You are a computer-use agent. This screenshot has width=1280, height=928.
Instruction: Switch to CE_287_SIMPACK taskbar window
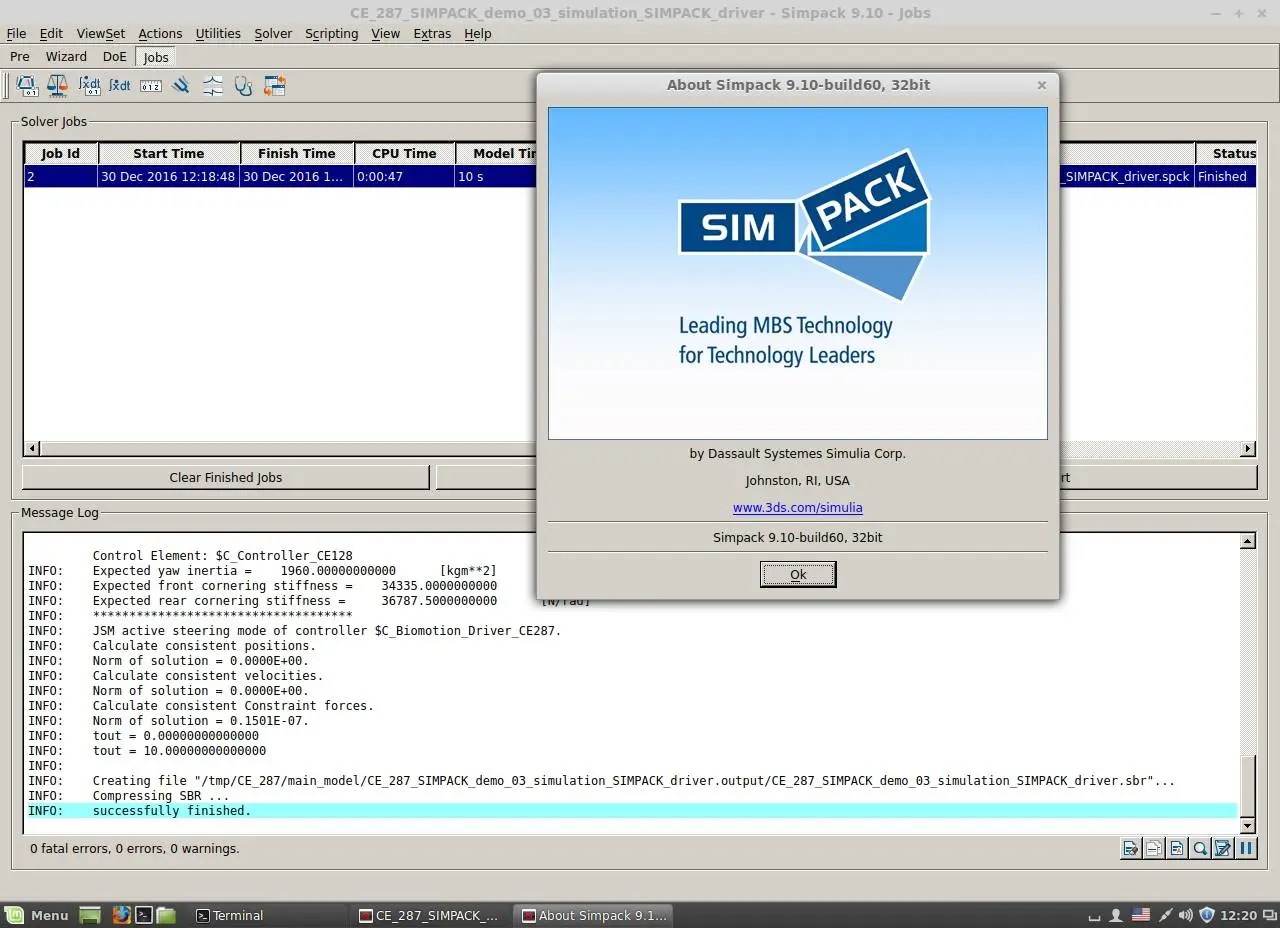point(430,915)
